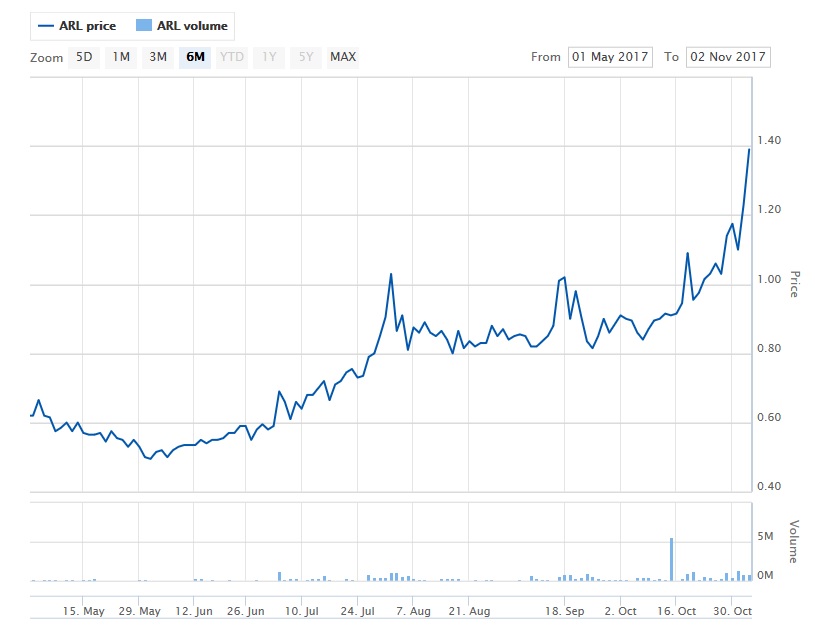The image size is (815, 631).
Task: Pick the 1Y zoom option
Action: [268, 57]
